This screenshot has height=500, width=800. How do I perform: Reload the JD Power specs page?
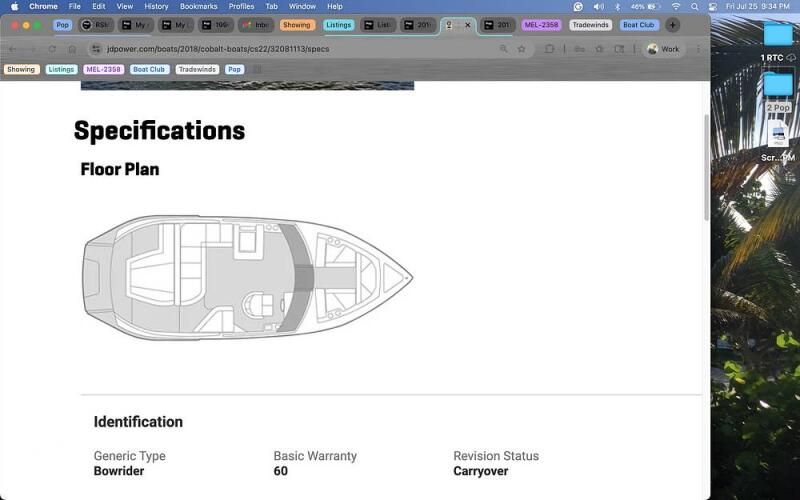point(52,49)
